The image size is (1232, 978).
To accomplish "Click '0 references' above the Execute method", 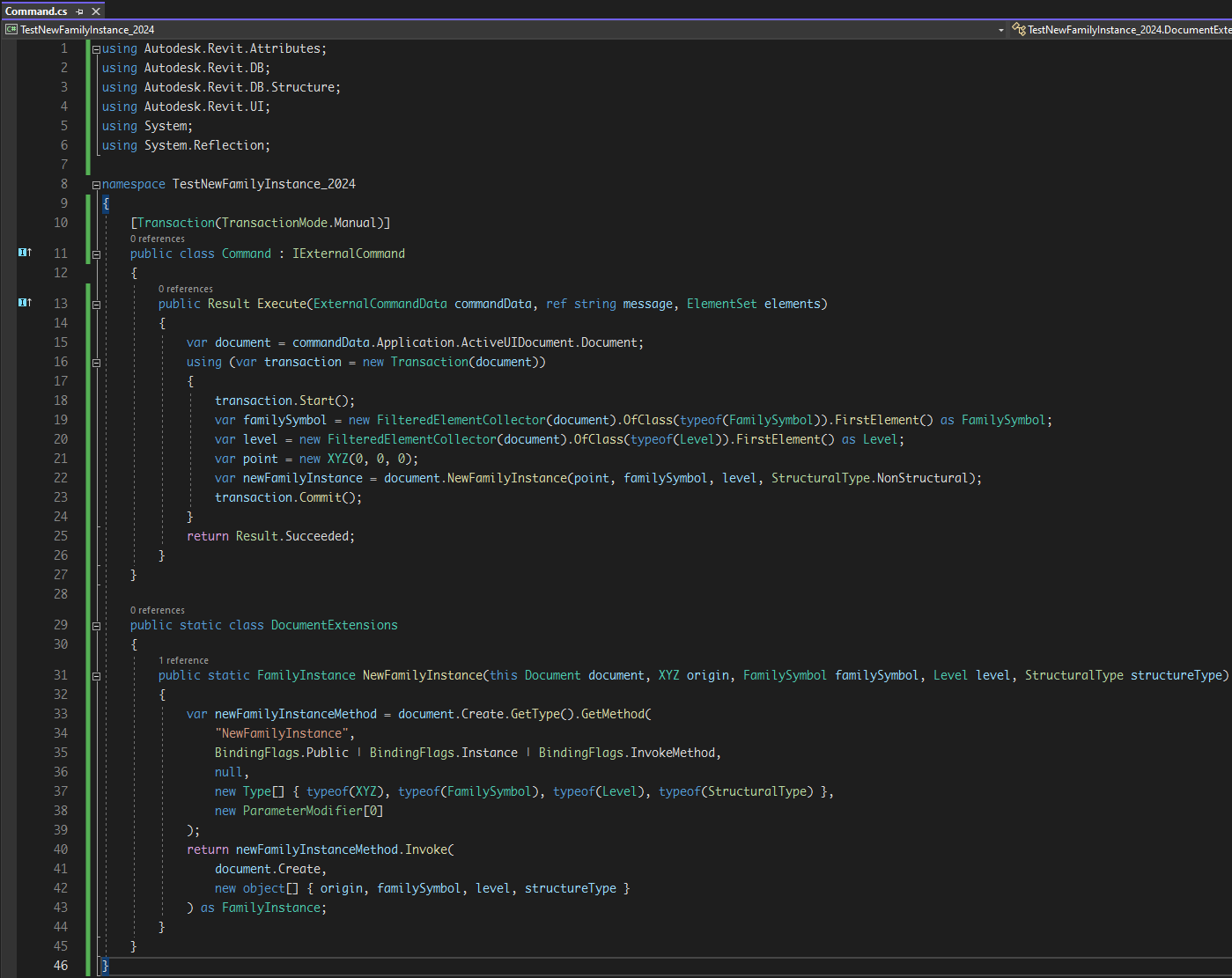I will [185, 288].
